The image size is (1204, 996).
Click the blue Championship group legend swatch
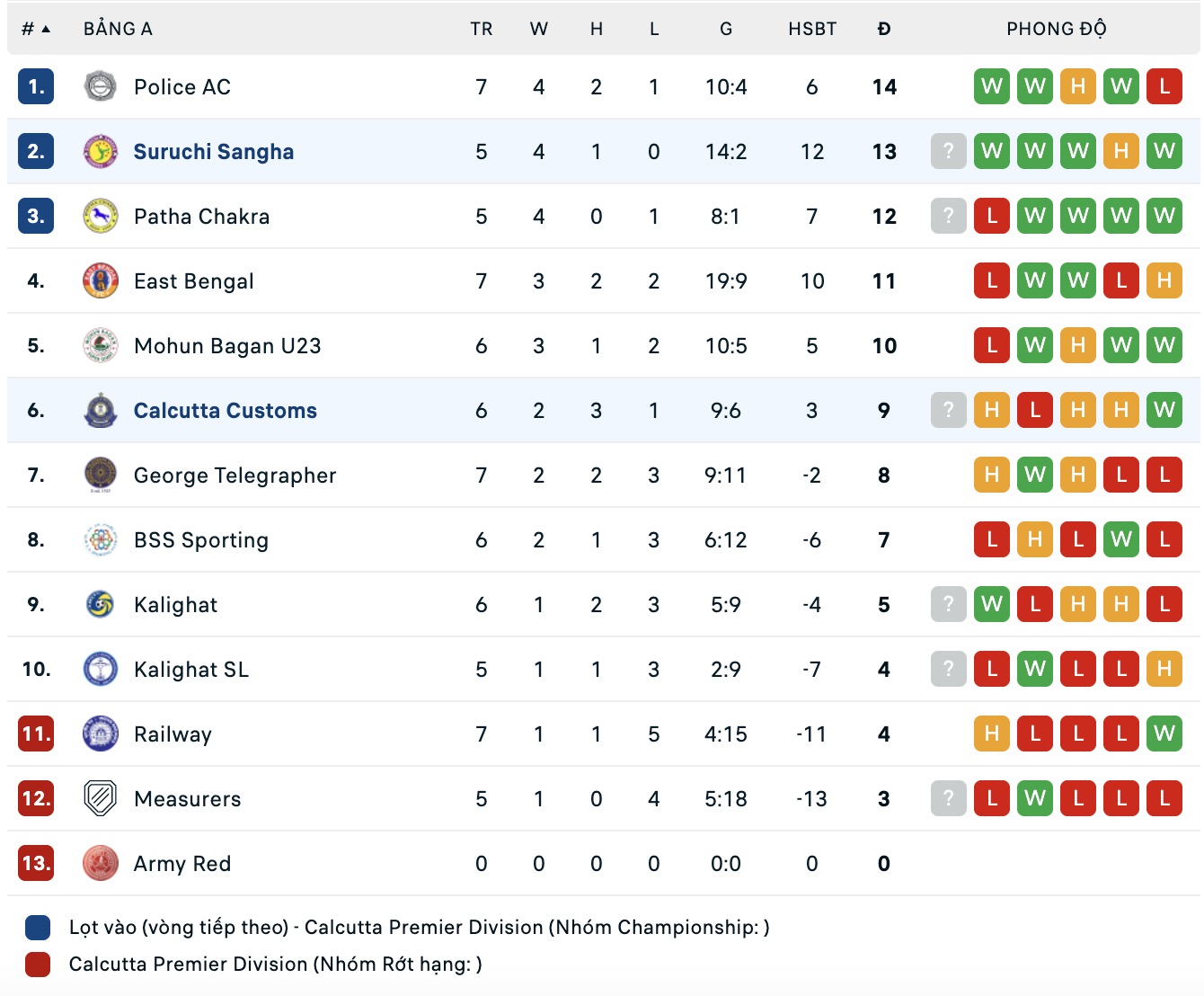(x=38, y=927)
